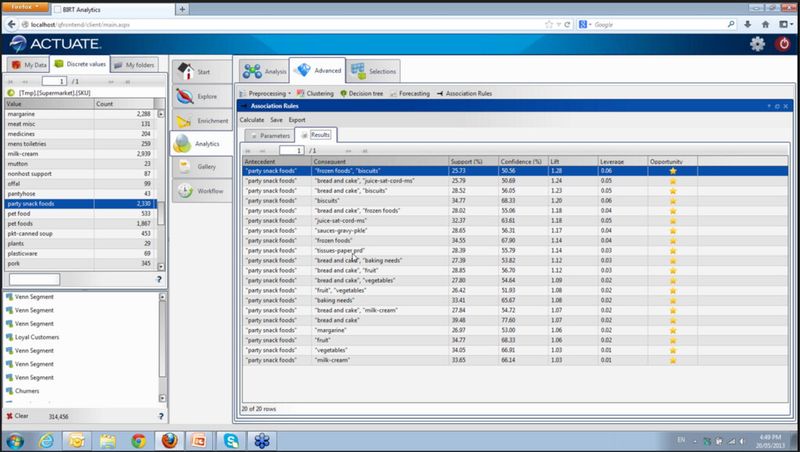The height and width of the screenshot is (452, 800).
Task: Open the Windows Start menu
Action: pos(15,441)
